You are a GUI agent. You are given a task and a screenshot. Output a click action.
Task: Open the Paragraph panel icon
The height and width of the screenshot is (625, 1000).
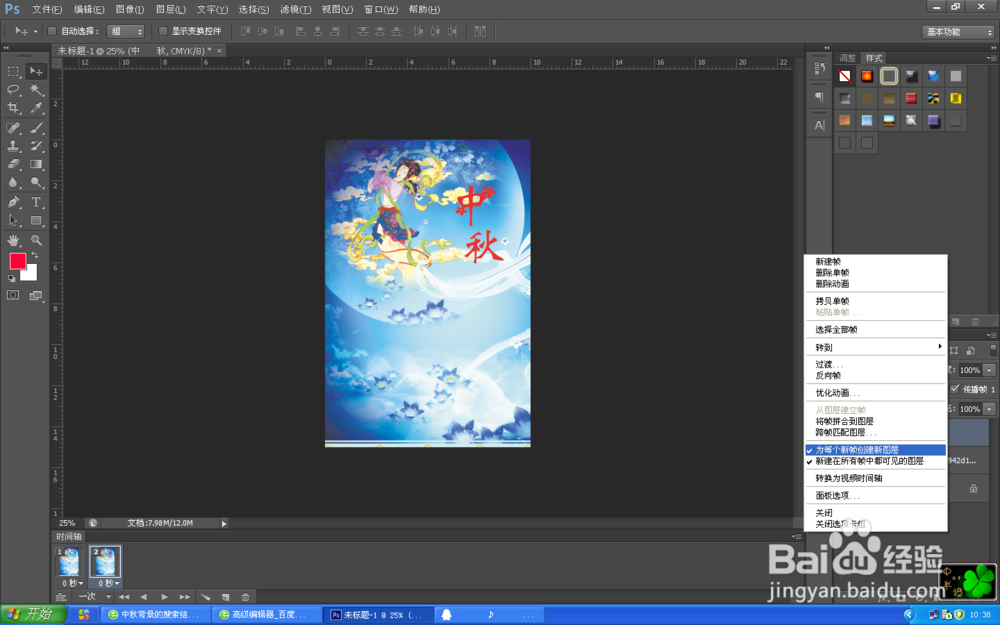click(x=820, y=97)
